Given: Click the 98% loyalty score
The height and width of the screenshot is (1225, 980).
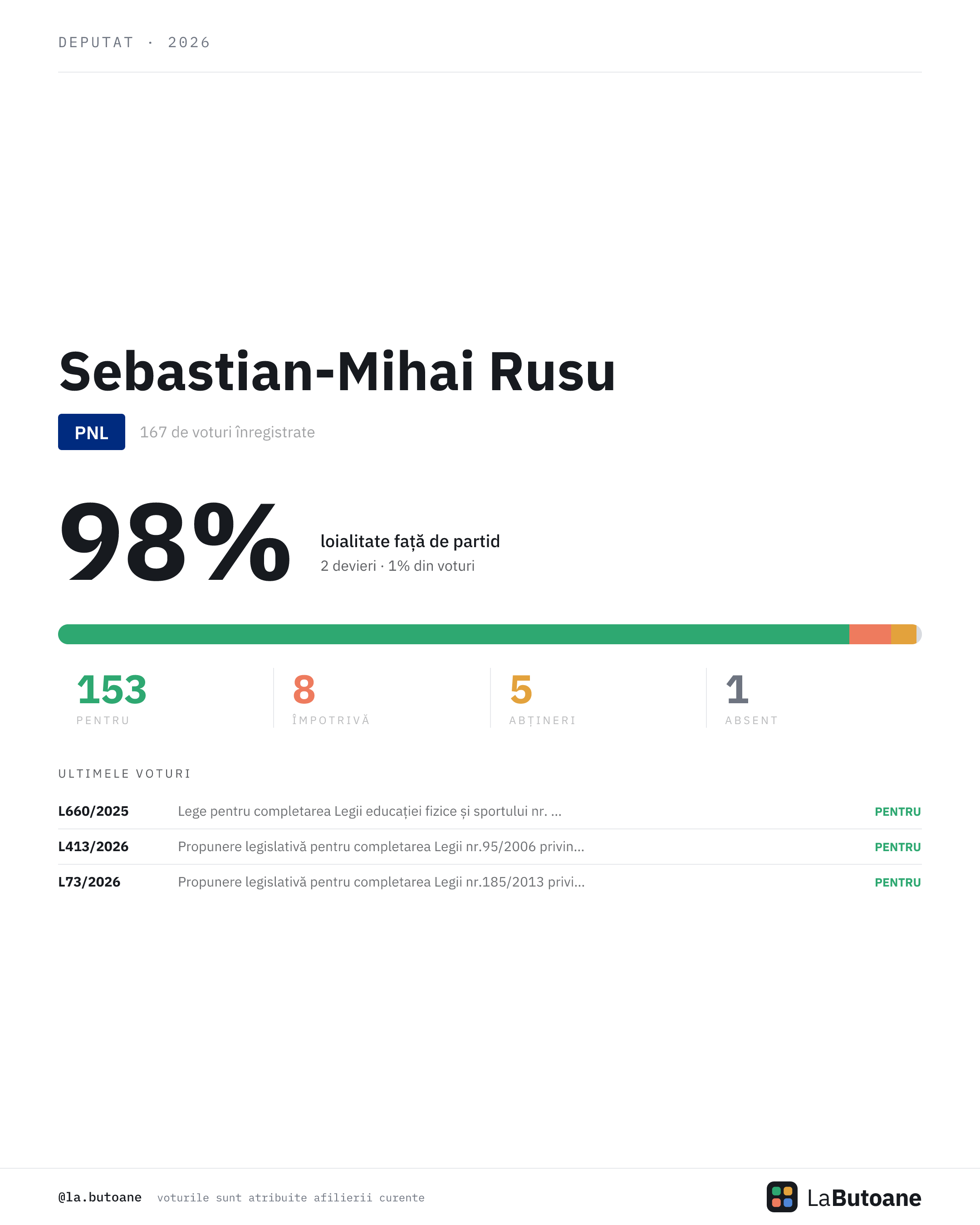Looking at the screenshot, I should (x=175, y=542).
